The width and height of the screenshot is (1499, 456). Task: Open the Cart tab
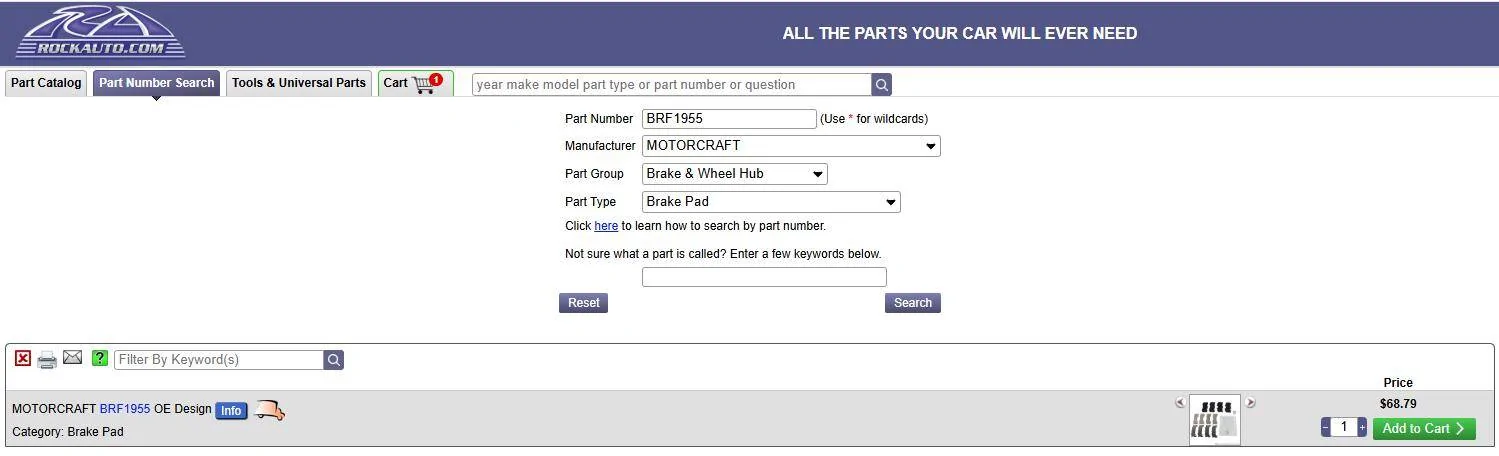point(415,83)
